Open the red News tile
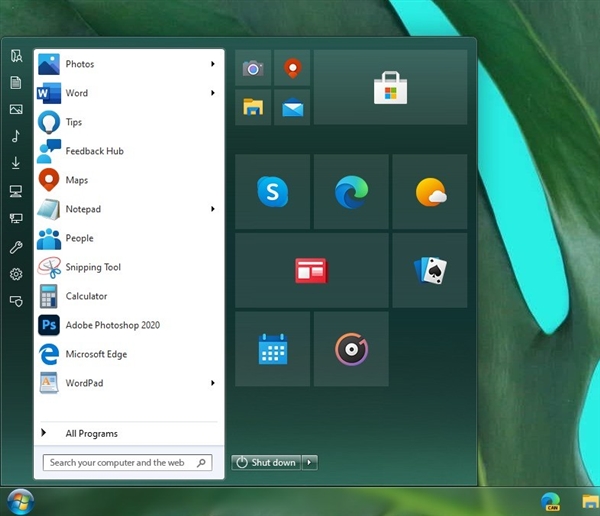Image resolution: width=600 pixels, height=516 pixels. 311,270
